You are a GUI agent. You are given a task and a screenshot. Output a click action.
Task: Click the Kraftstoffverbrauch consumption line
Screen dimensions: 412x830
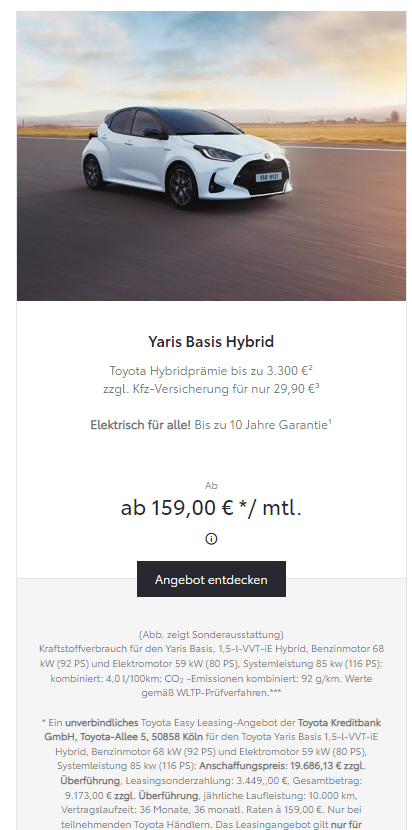point(211,649)
